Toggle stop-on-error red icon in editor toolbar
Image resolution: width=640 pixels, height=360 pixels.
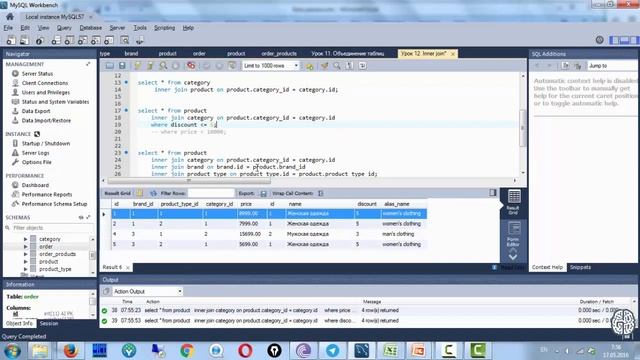pyautogui.click(x=191, y=66)
